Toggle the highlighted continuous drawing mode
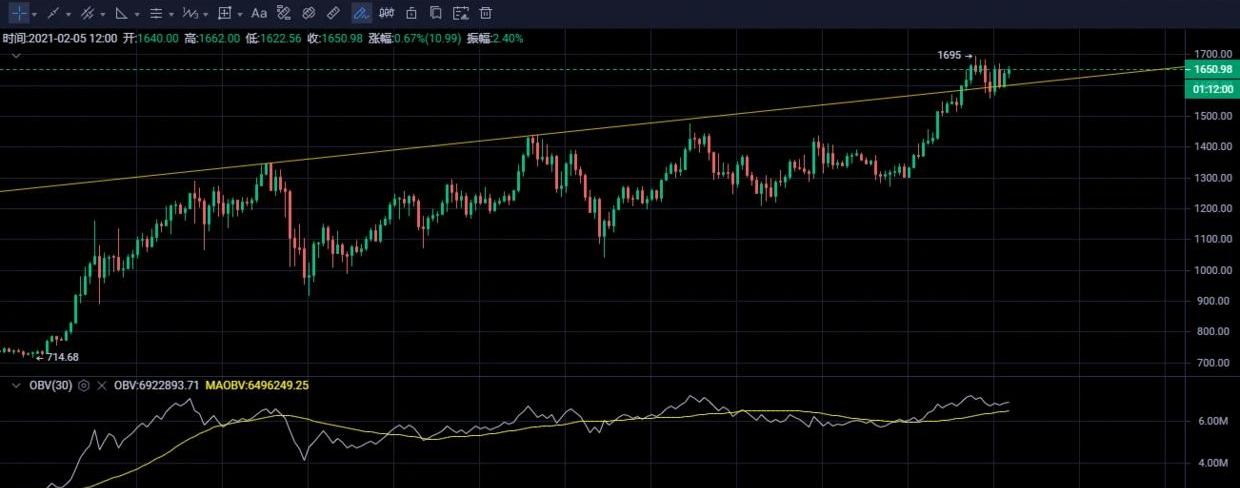Image resolution: width=1240 pixels, height=488 pixels. coord(362,13)
